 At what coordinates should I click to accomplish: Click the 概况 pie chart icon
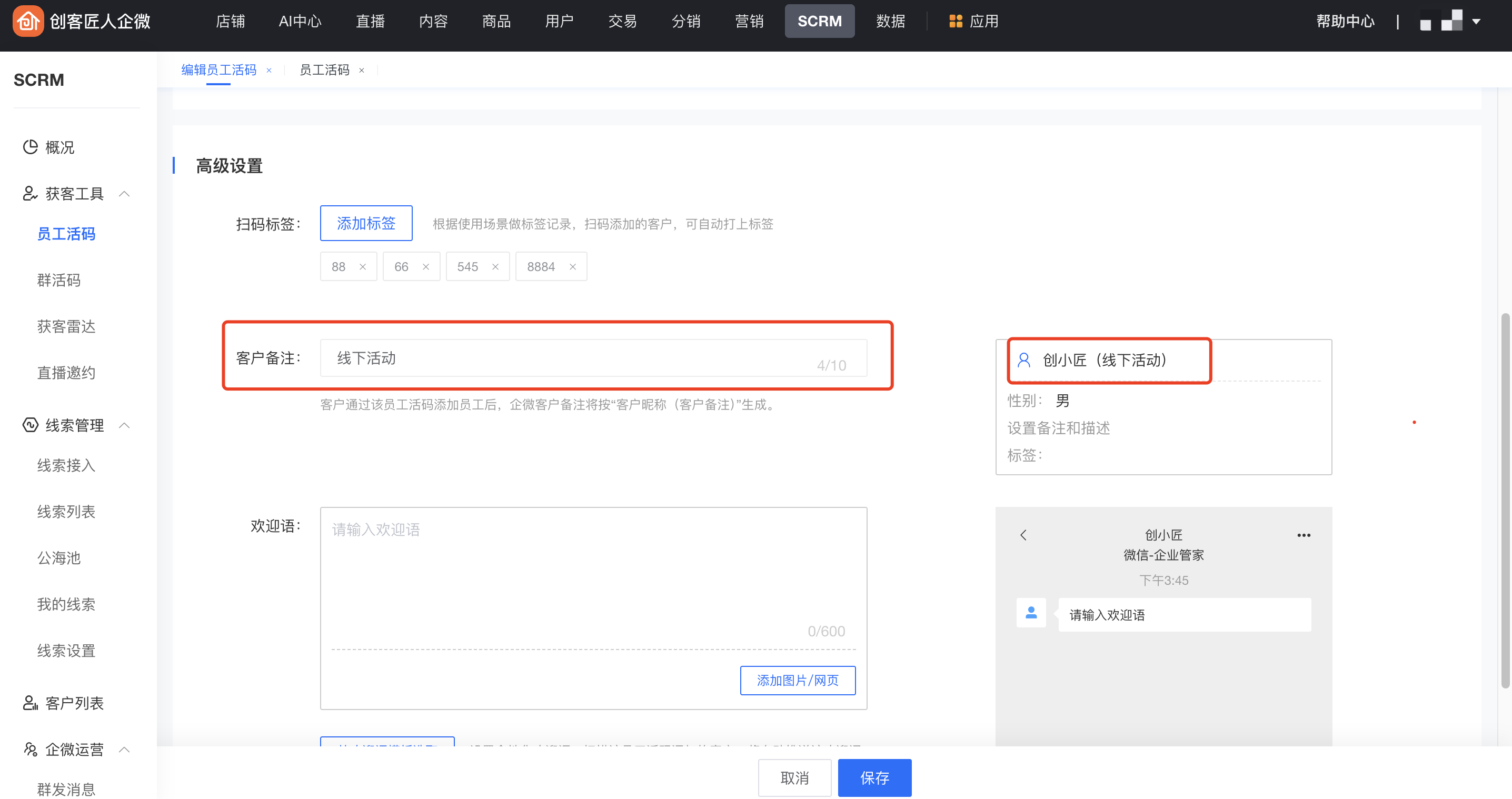point(30,147)
